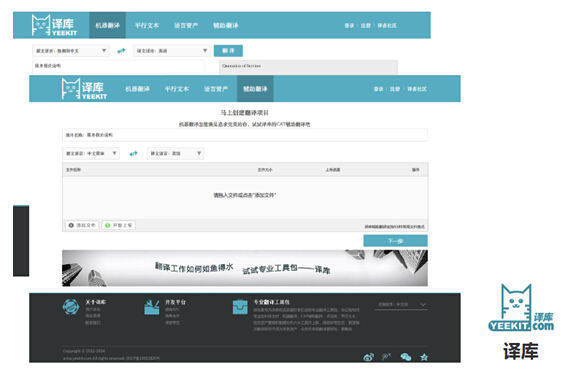Viewport: 561px width, 380px height.
Task: Click the briefcase icon beside 专业翻译工具包
Action: point(240,307)
